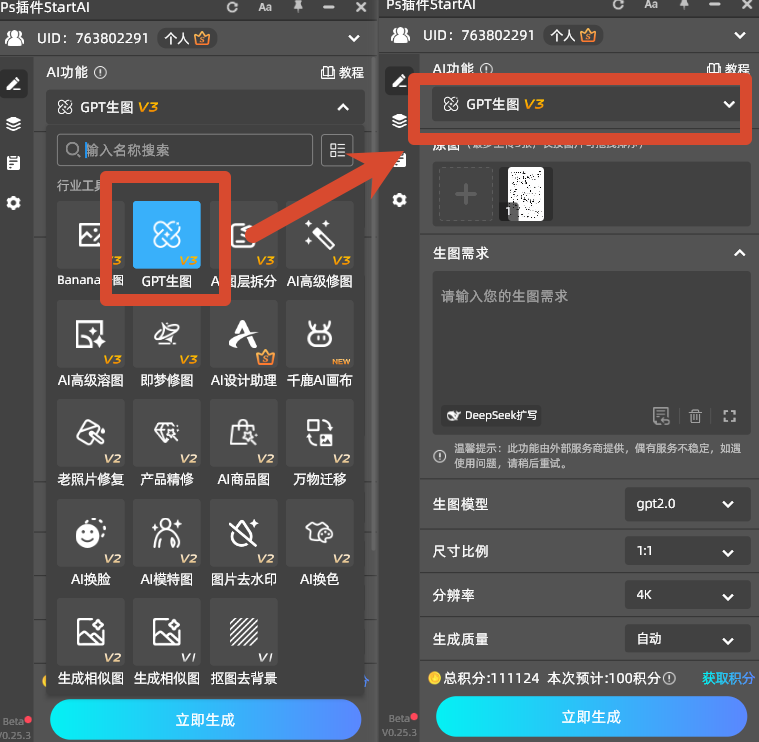Collapse the 生图需求 section
This screenshot has height=742, width=759.
coord(739,253)
